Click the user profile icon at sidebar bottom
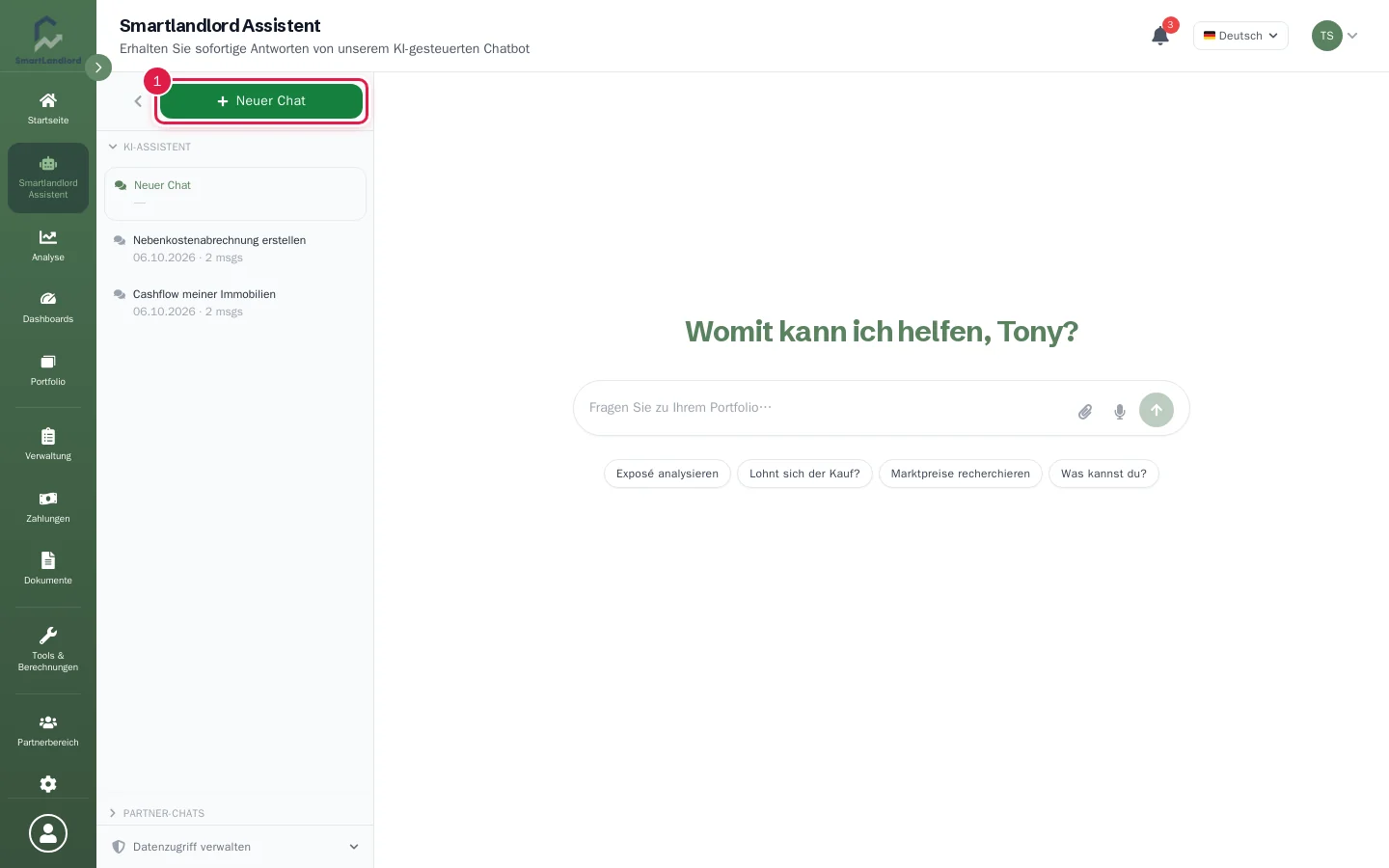This screenshot has height=868, width=1389. coord(48,833)
